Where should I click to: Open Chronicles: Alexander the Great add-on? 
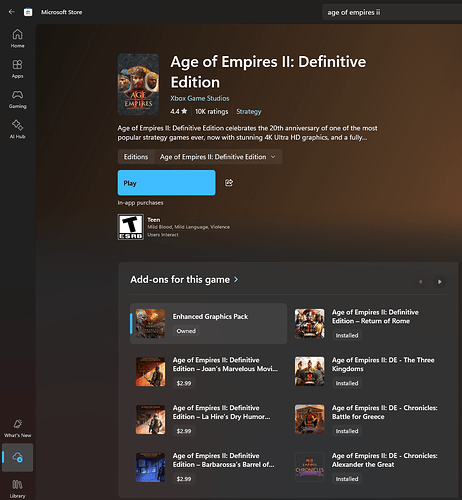[x=368, y=467]
